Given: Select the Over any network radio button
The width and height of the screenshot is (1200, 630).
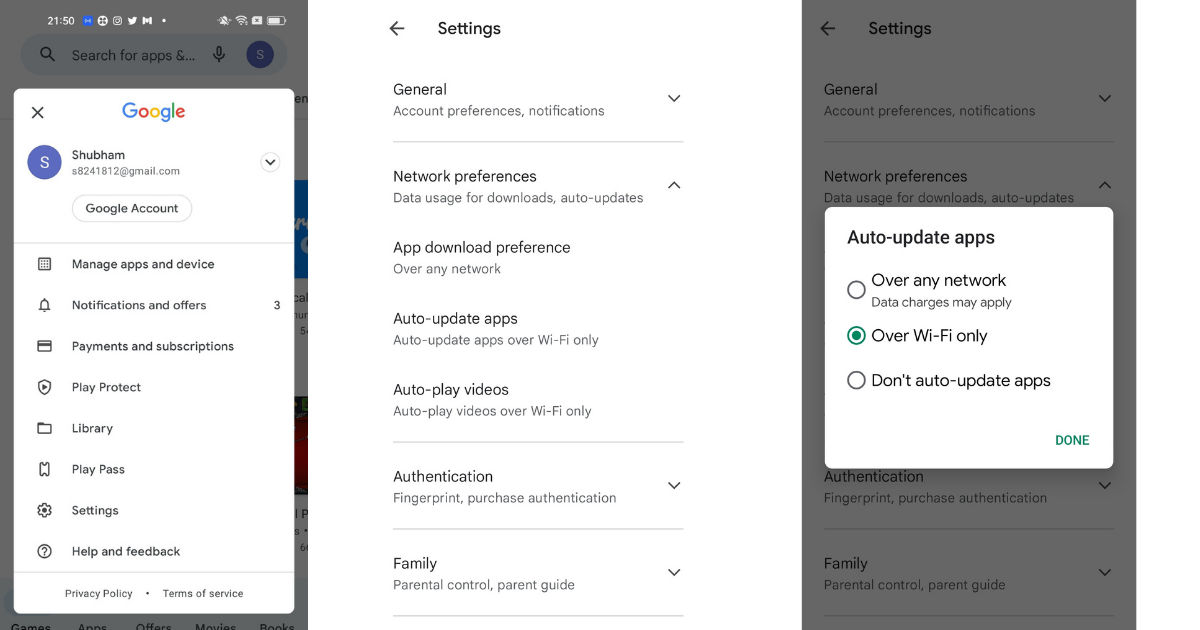Looking at the screenshot, I should point(856,290).
